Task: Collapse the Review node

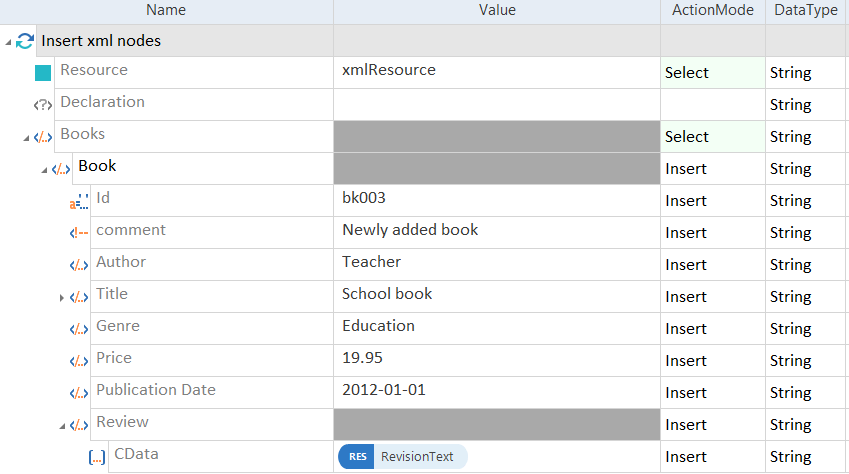Action: [x=62, y=425]
